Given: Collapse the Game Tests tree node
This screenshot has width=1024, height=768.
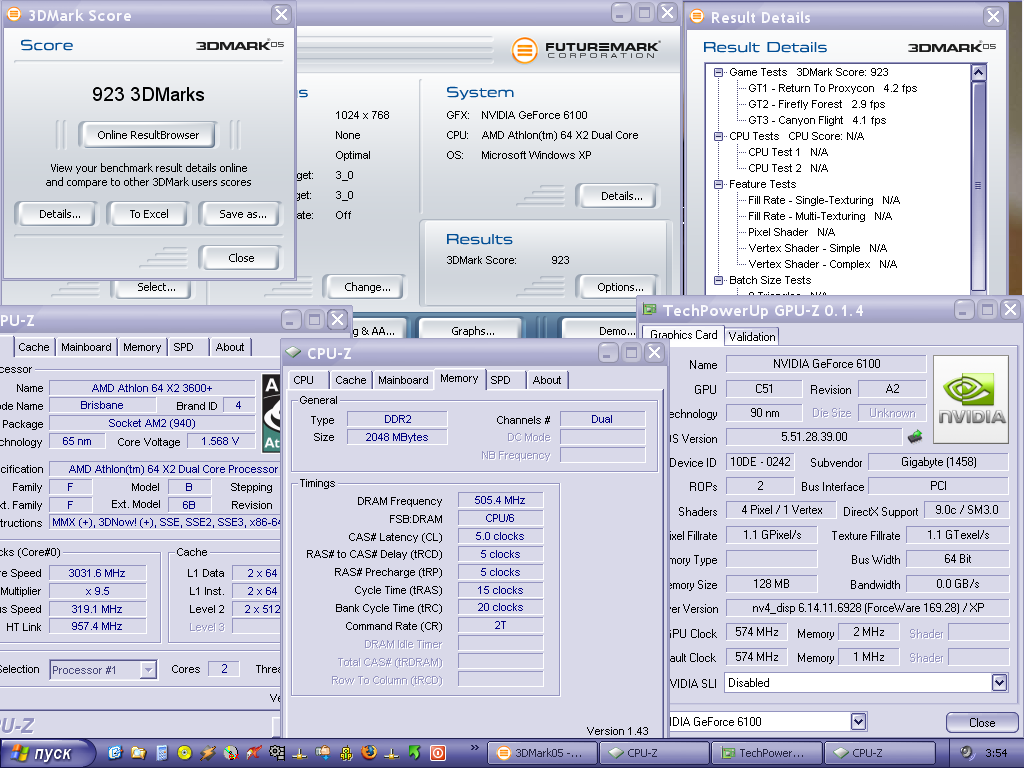Looking at the screenshot, I should coord(718,72).
